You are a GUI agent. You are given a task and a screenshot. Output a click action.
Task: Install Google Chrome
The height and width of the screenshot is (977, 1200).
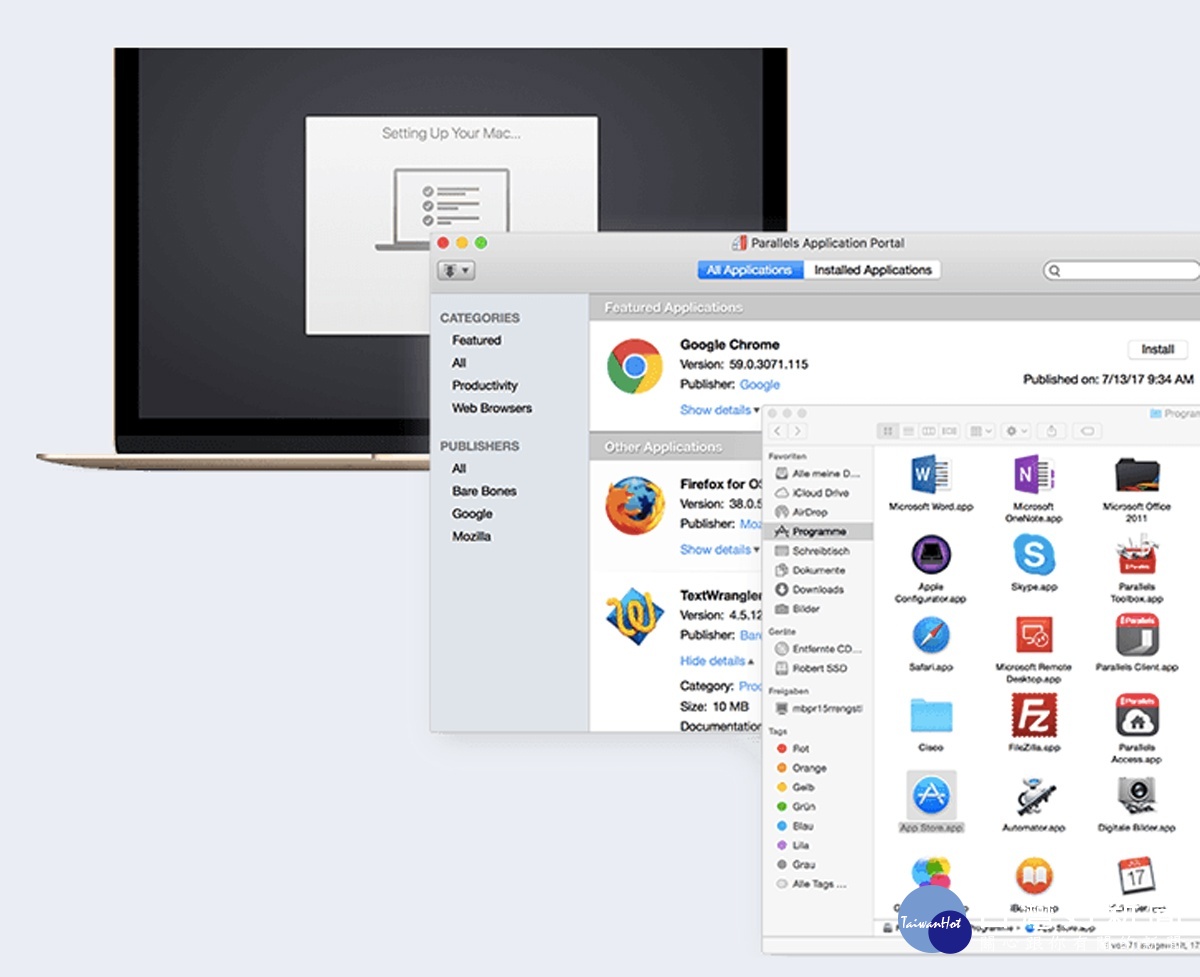coord(1158,349)
